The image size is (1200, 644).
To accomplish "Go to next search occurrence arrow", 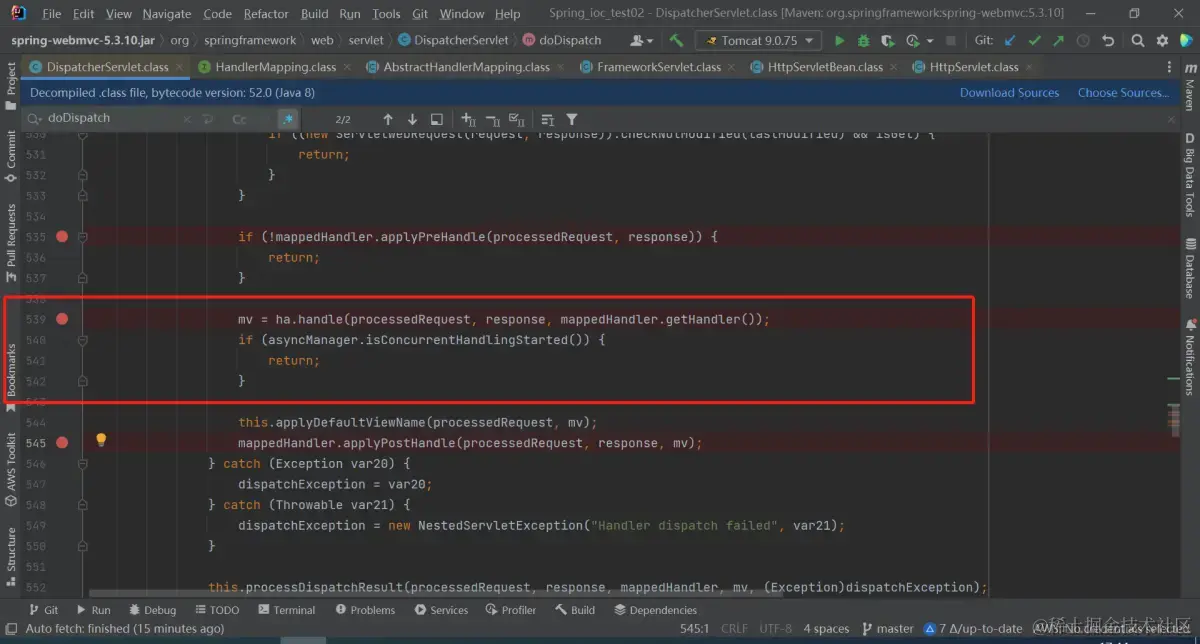I will pos(412,119).
